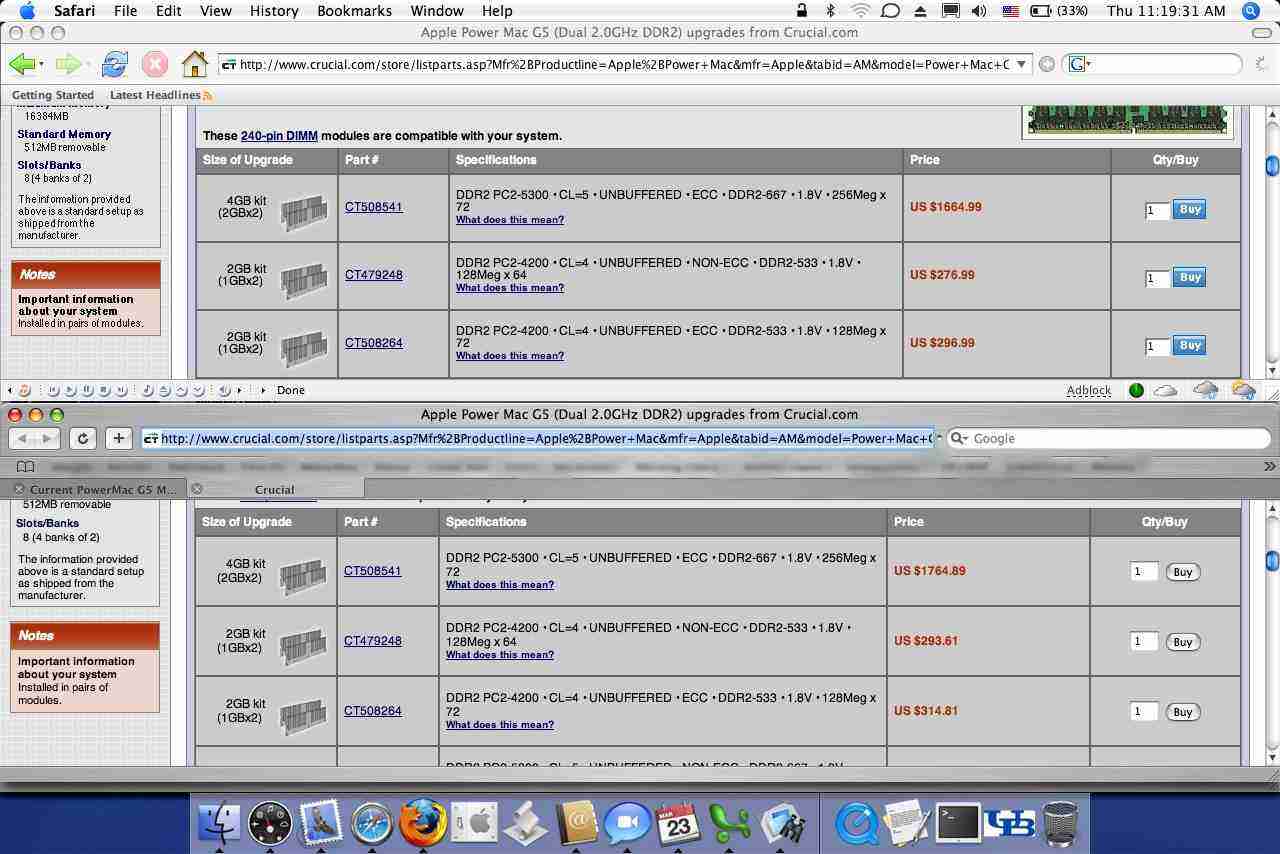Click the rainy cloud forecast icon in status bar
This screenshot has width=1280, height=854.
(1205, 391)
